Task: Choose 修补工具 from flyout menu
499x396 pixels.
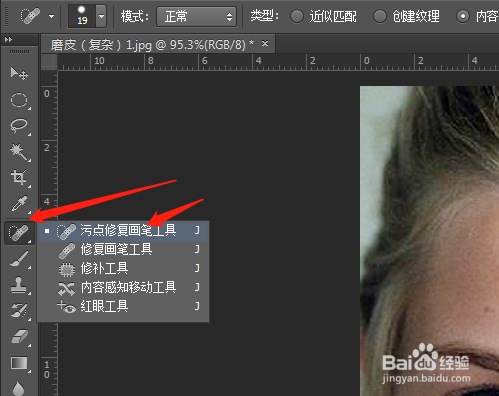Action: click(x=123, y=269)
